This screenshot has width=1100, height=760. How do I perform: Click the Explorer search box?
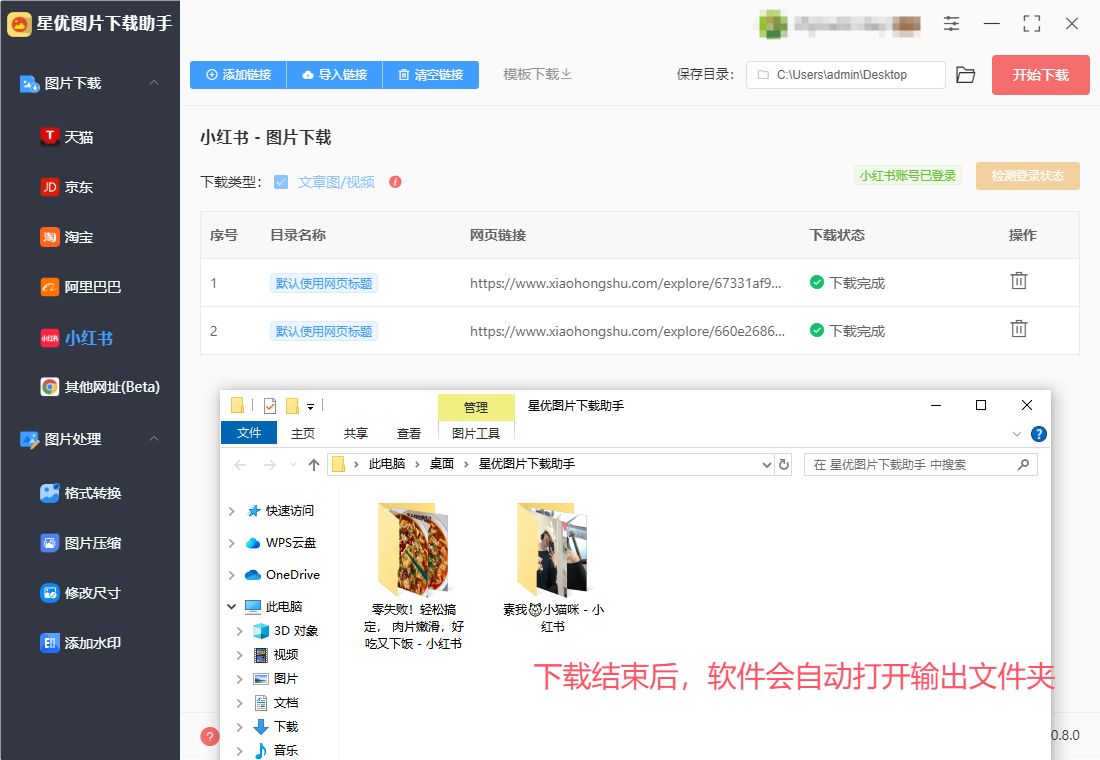[920, 465]
